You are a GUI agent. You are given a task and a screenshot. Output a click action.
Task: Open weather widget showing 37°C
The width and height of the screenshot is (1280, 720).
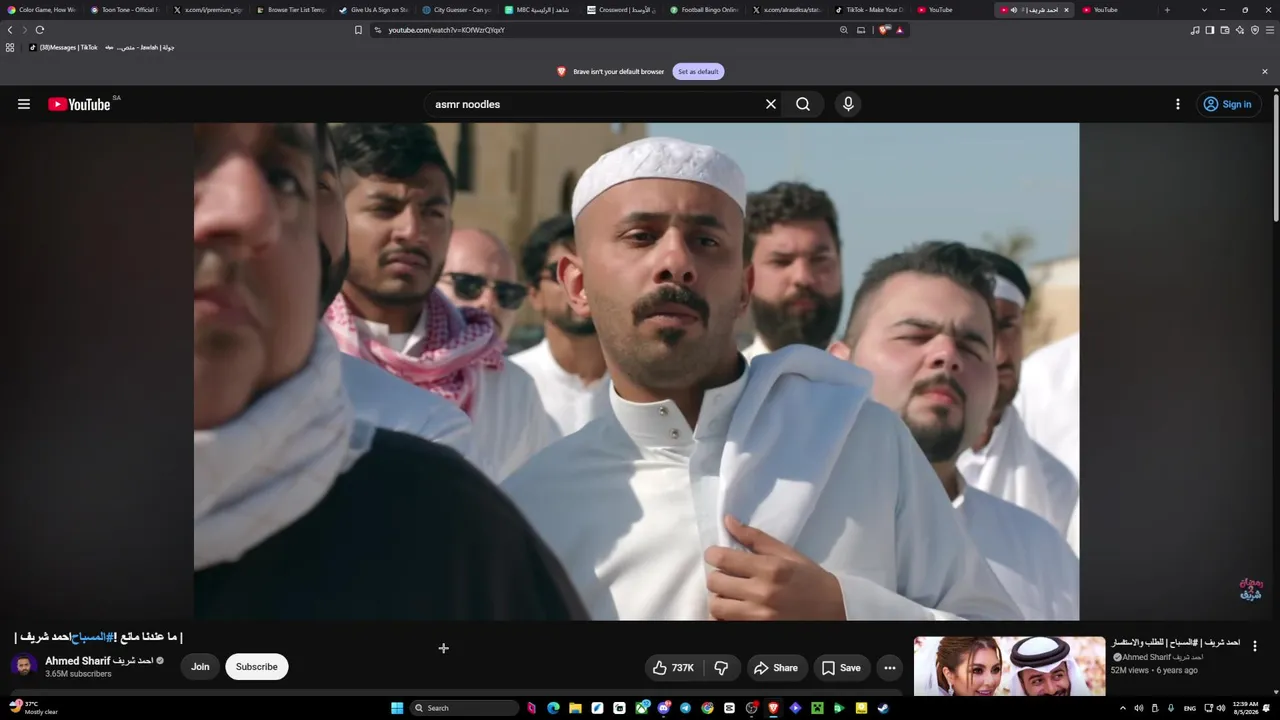point(34,707)
